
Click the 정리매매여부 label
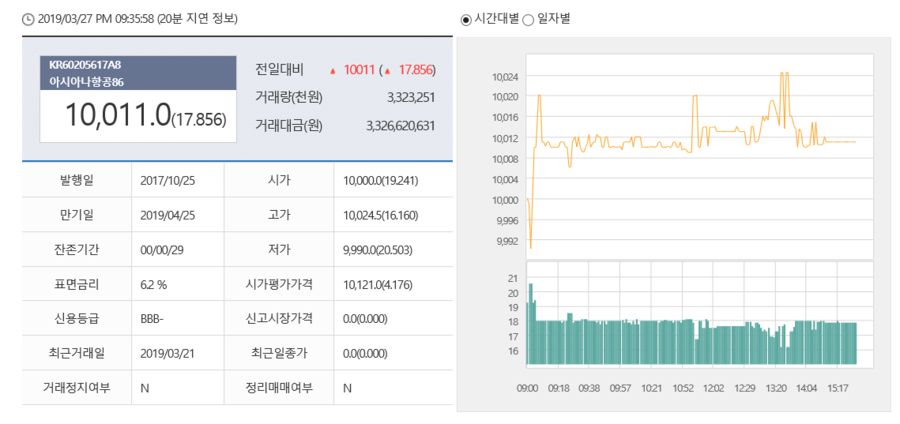pos(279,387)
